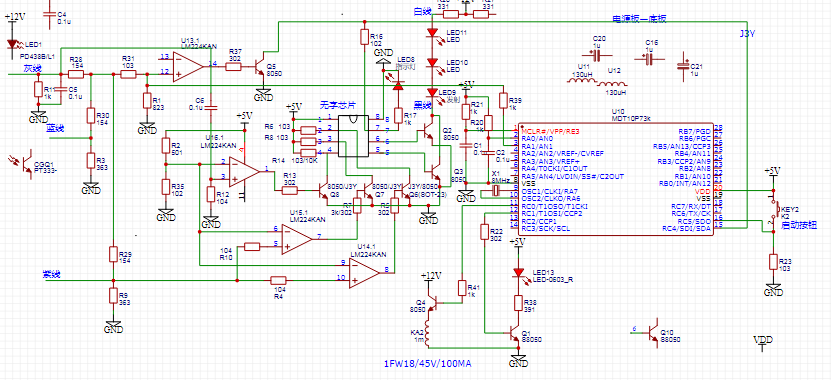Select the R29 154 resistor
The width and height of the screenshot is (831, 380).
112,254
